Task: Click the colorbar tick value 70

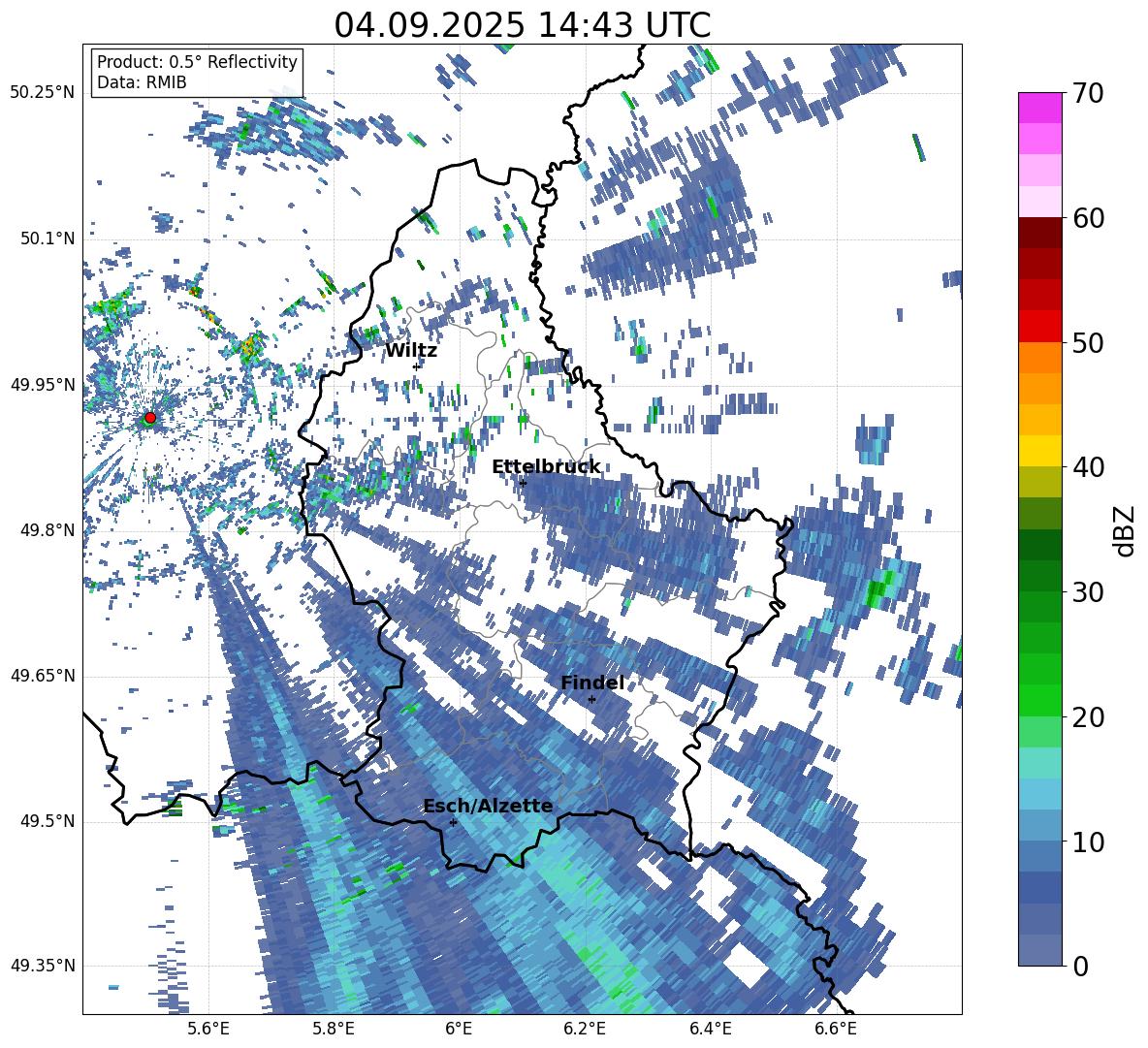Action: 1089,93
